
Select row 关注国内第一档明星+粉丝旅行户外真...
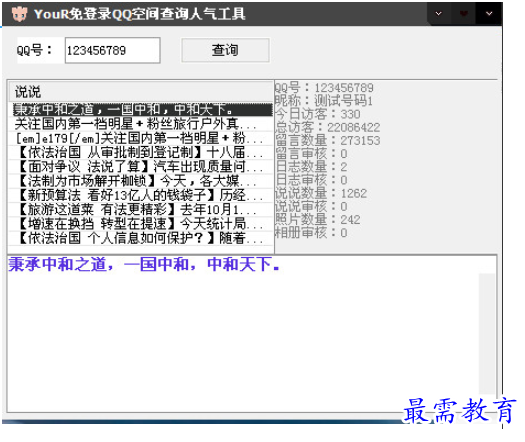point(141,124)
